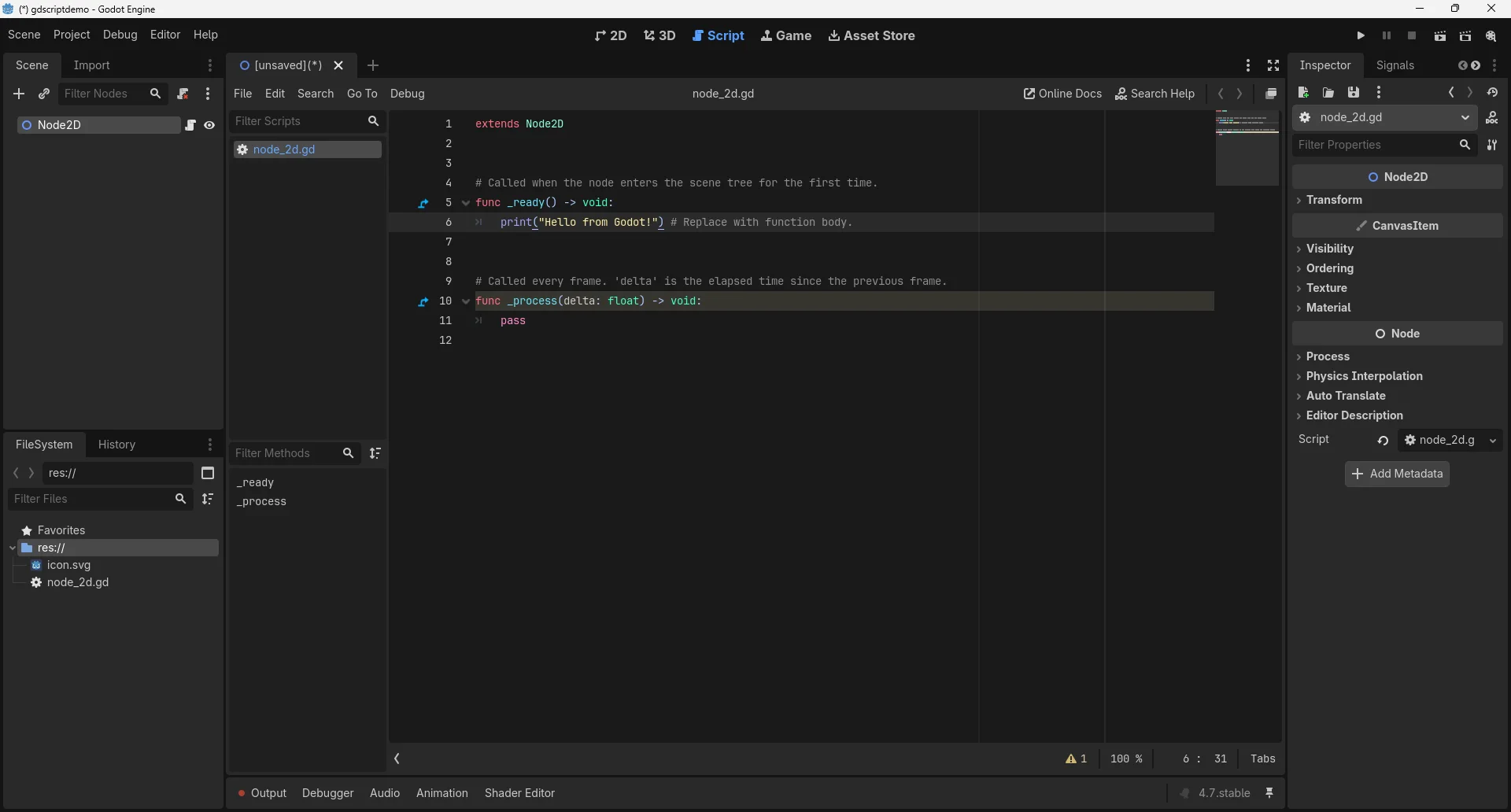Image resolution: width=1511 pixels, height=812 pixels.
Task: Toggle Node2D visibility eye icon
Action: (x=209, y=125)
